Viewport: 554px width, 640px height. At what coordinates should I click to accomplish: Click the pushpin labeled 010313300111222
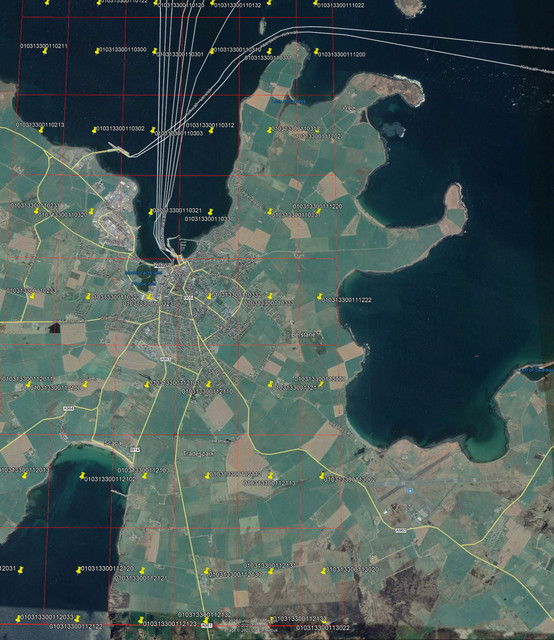click(320, 296)
